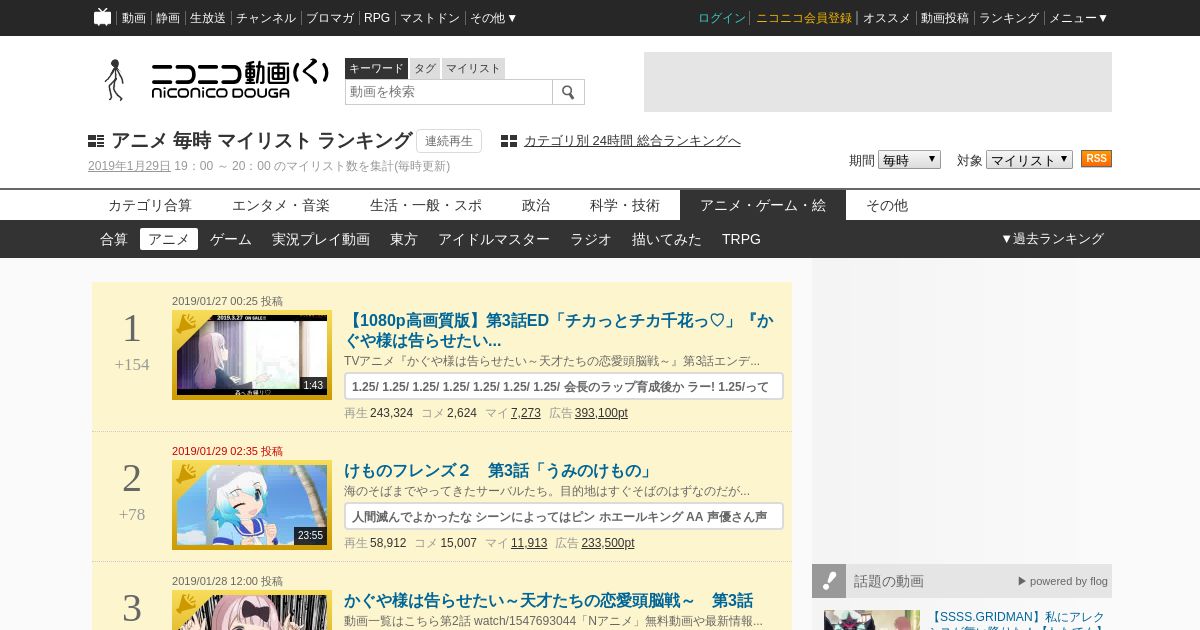Select 合算 subcategory
The width and height of the screenshot is (1200, 630).
(x=114, y=239)
